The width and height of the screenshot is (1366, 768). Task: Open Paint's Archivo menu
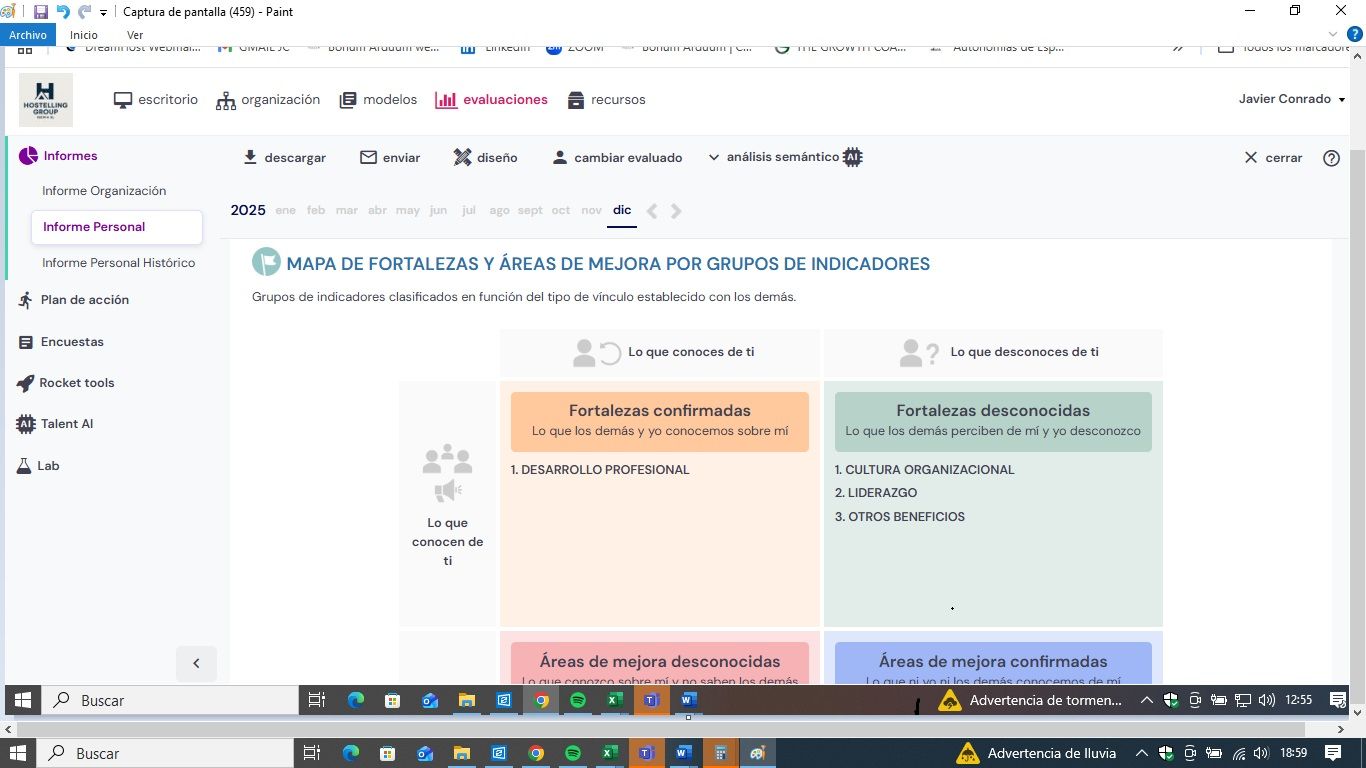pyautogui.click(x=28, y=35)
